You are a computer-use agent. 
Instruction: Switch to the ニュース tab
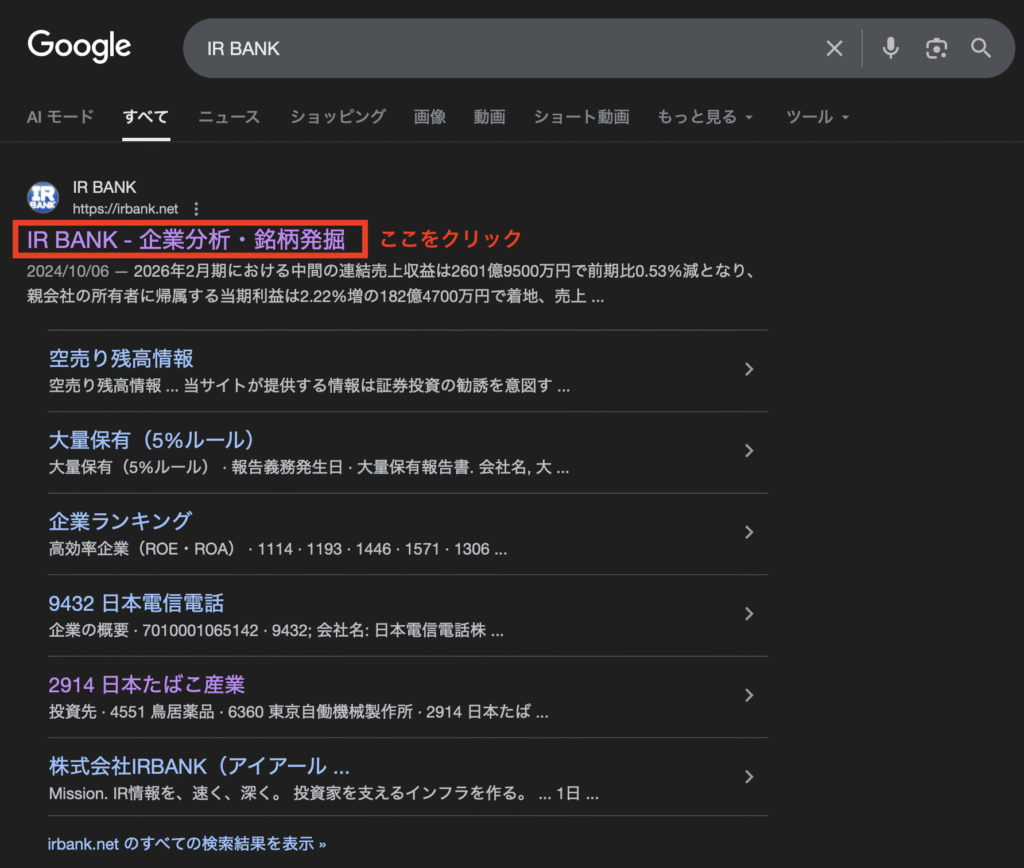tap(229, 117)
